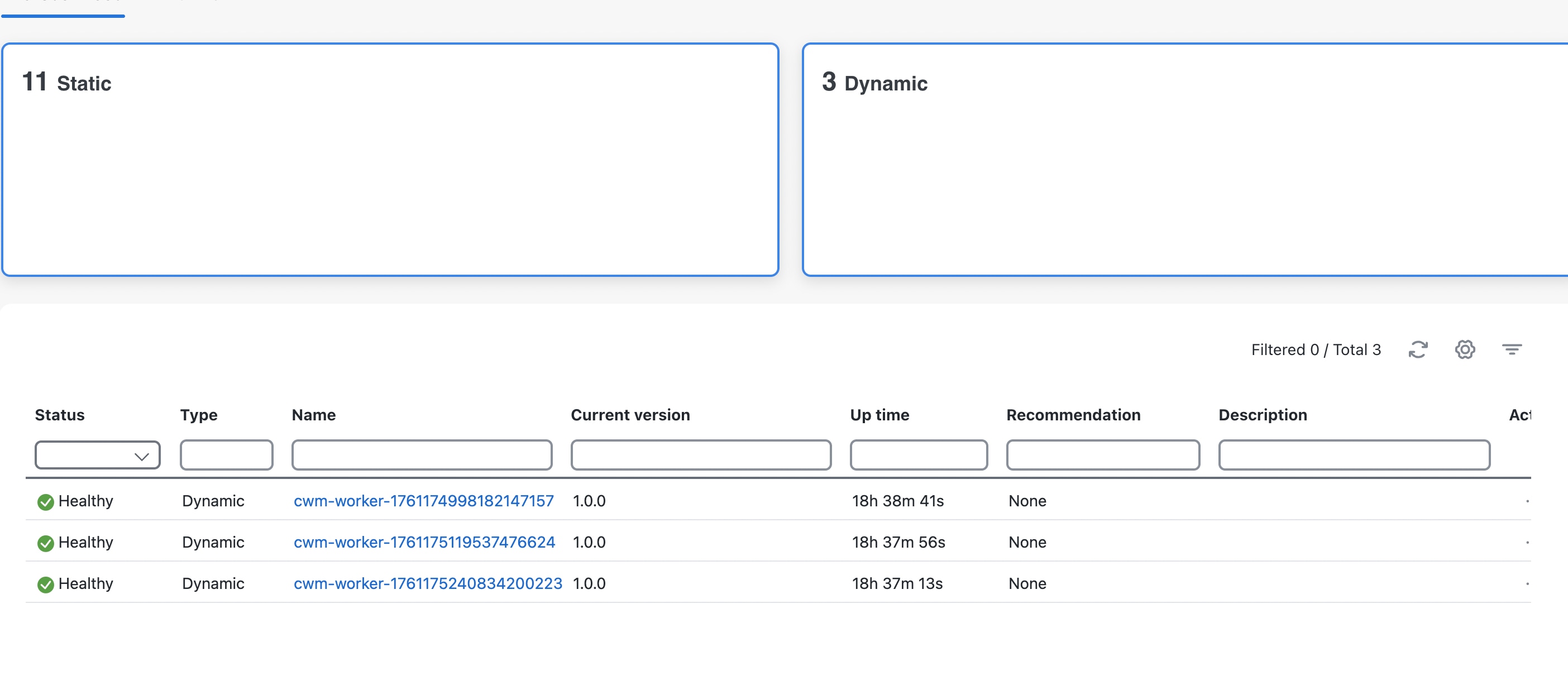
Task: Click the Up time filter box
Action: coord(919,455)
